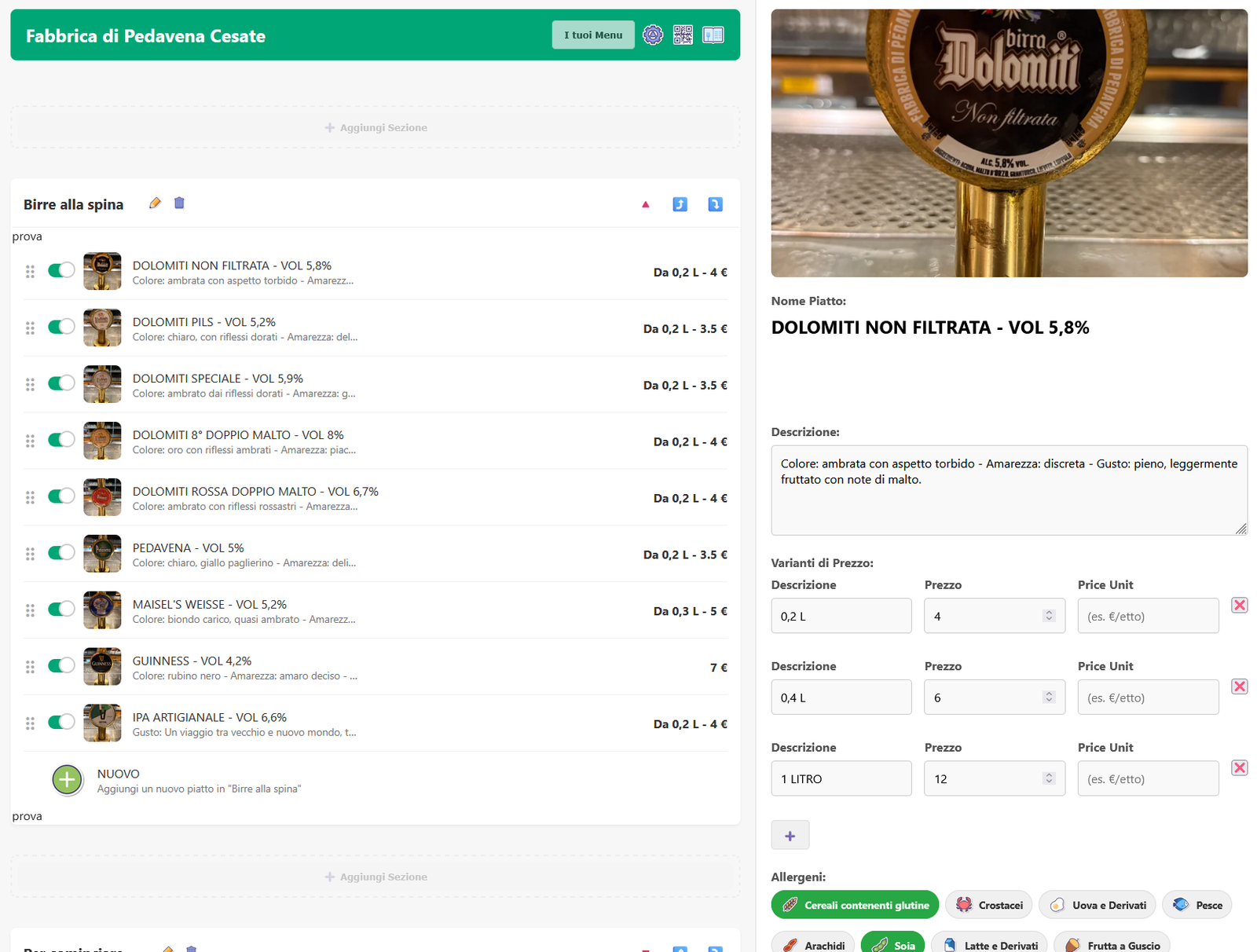Add new dish via green NUOVO button
This screenshot has width=1257, height=952.
(x=68, y=780)
